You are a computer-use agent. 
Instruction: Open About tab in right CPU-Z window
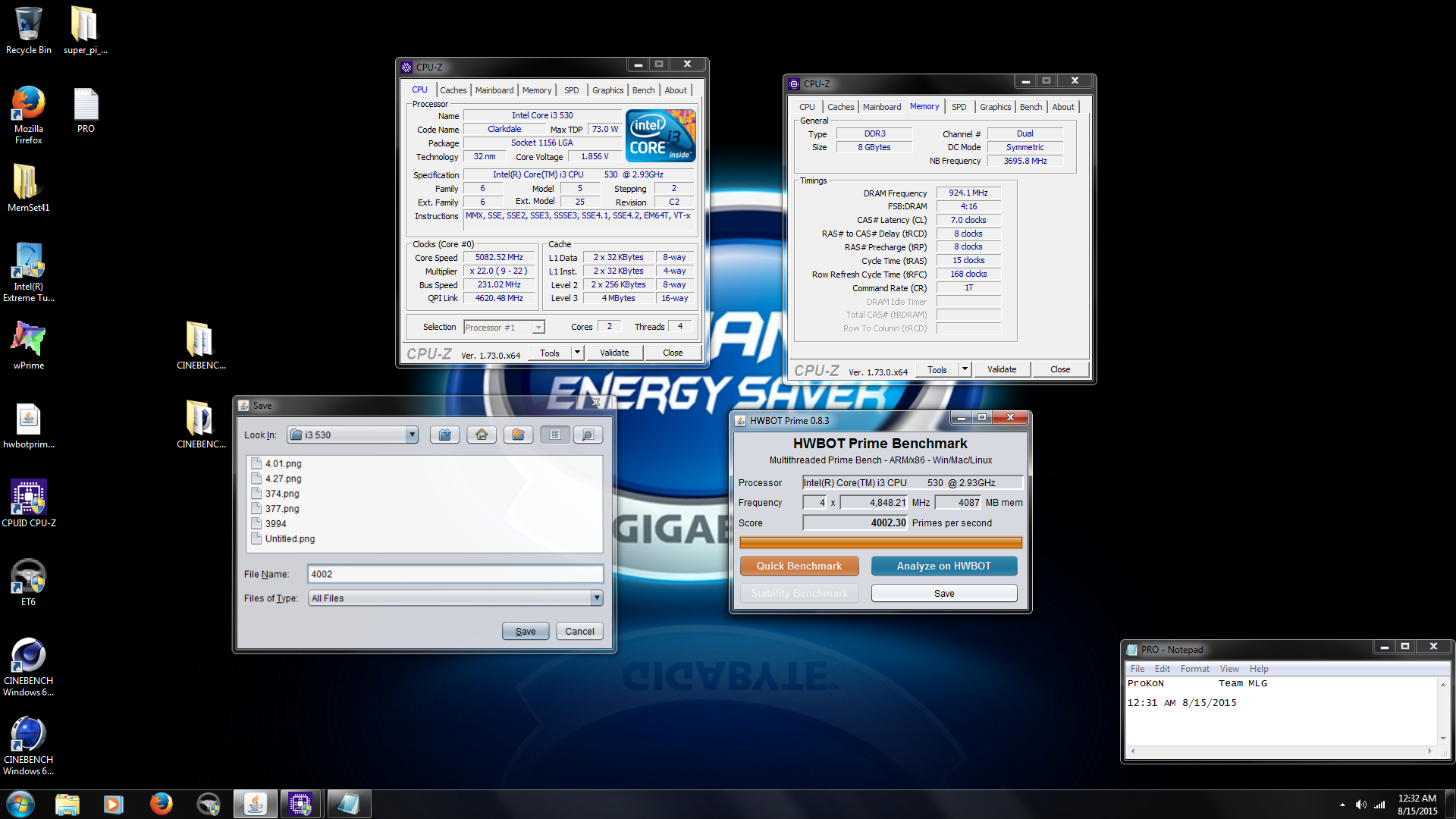[1062, 107]
